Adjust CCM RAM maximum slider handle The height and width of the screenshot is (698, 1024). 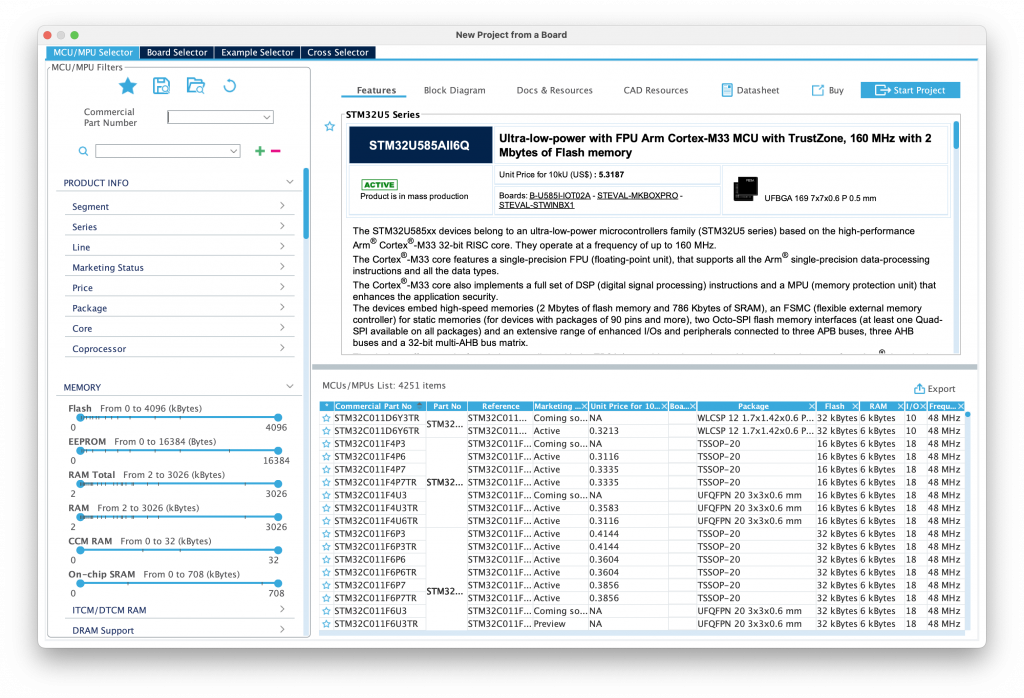278,550
